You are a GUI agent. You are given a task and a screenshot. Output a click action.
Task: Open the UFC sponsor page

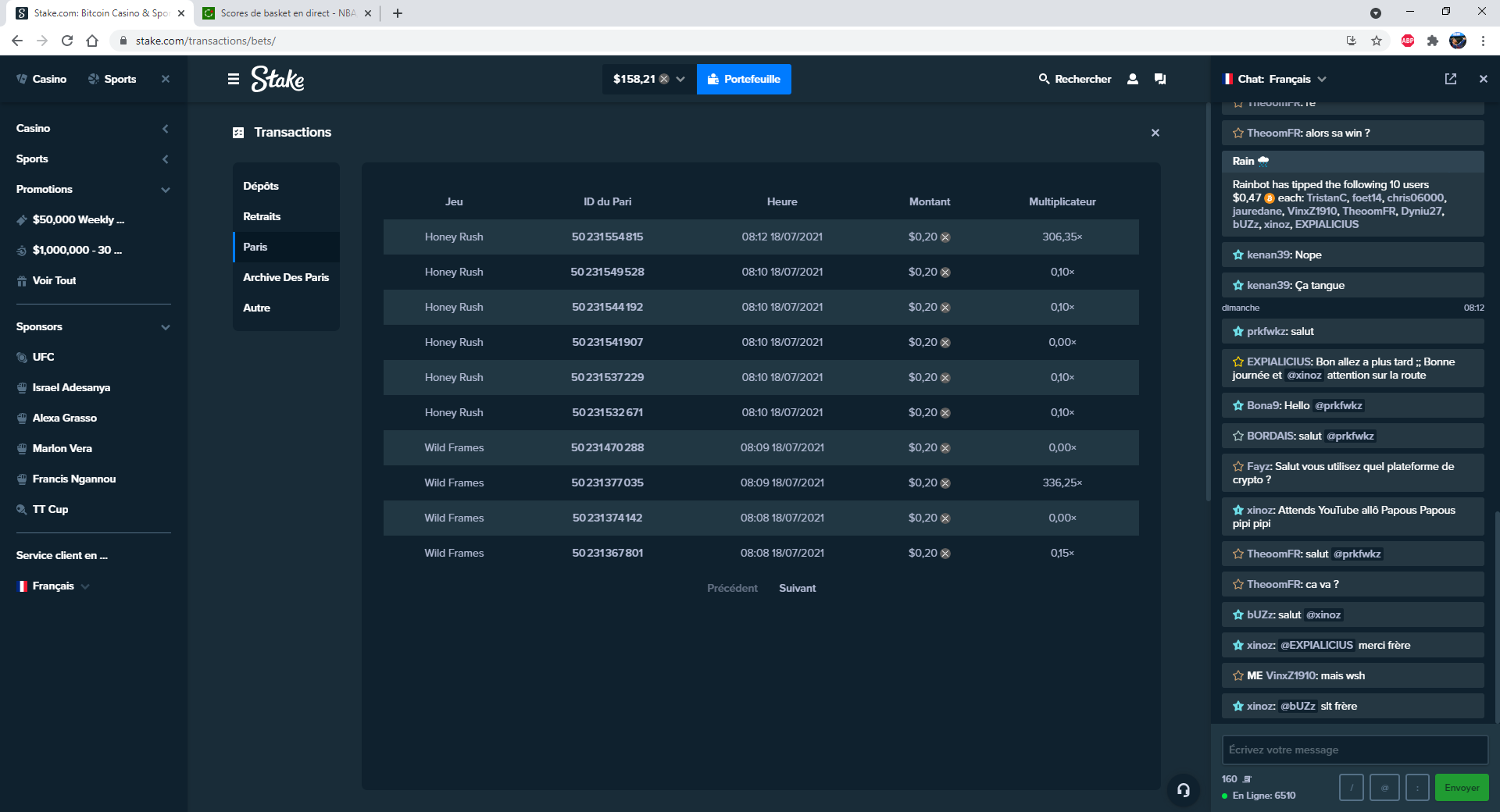coord(35,357)
